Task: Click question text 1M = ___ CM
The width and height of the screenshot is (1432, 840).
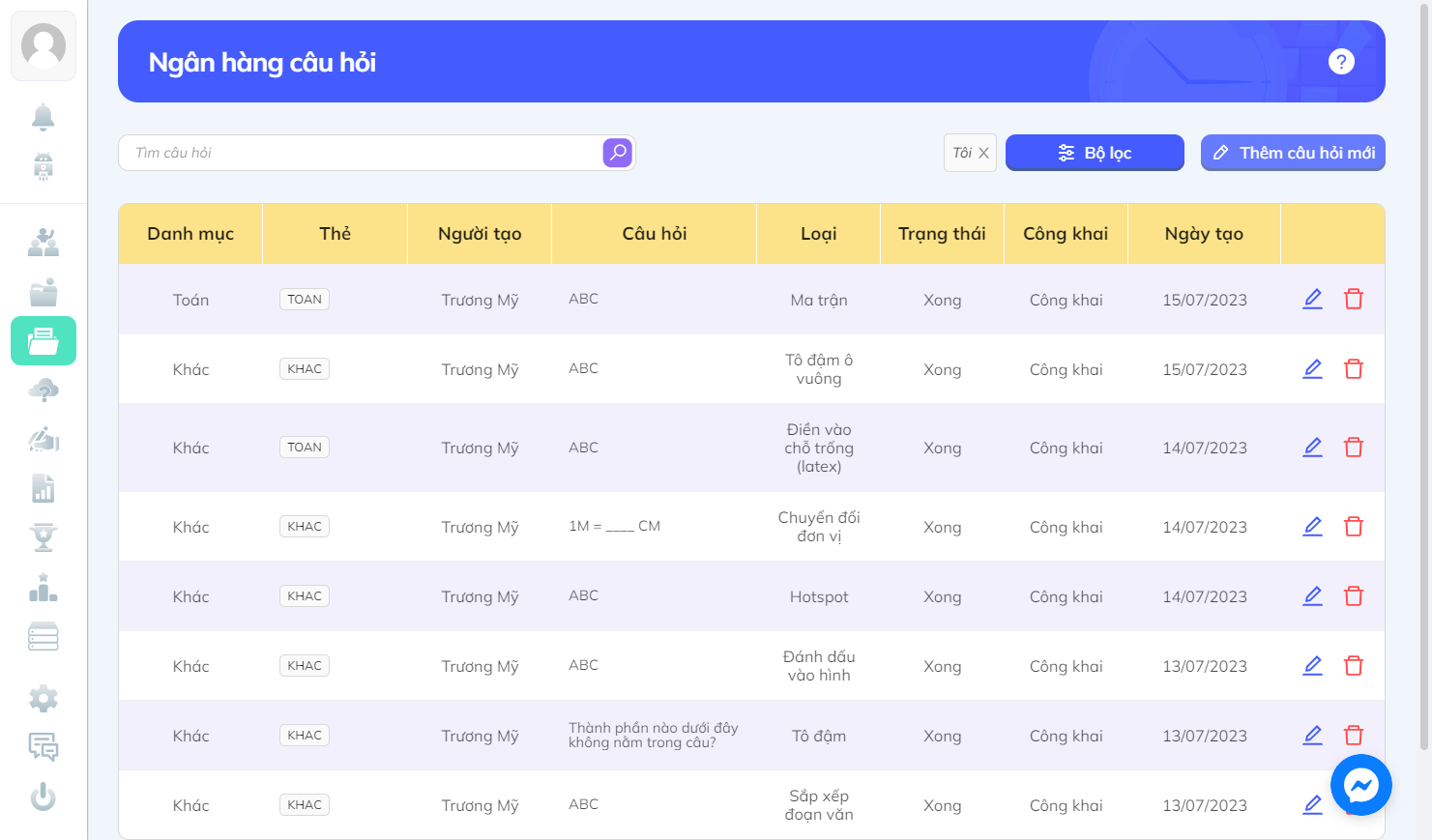Action: pyautogui.click(x=614, y=526)
